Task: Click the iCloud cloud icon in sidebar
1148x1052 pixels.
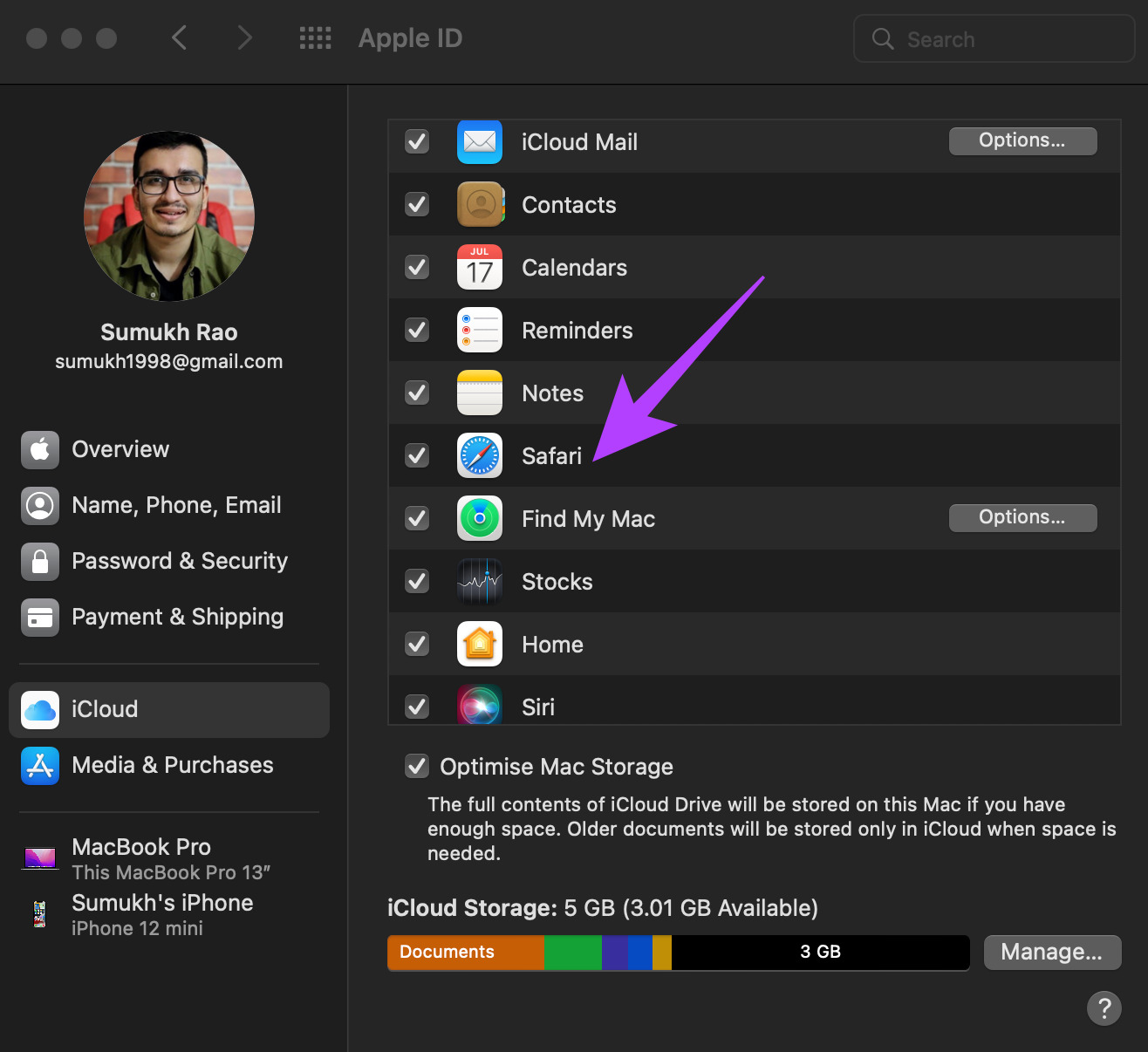Action: pyautogui.click(x=40, y=710)
